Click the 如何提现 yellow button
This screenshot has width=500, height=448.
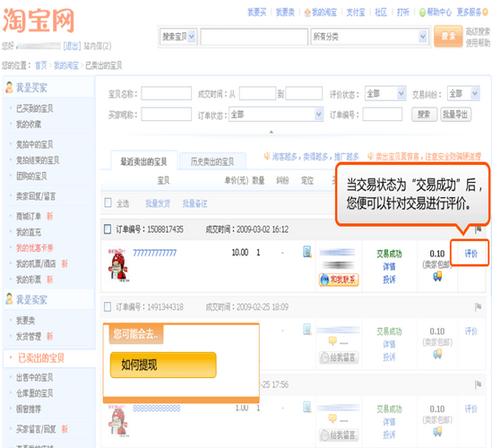tap(163, 365)
